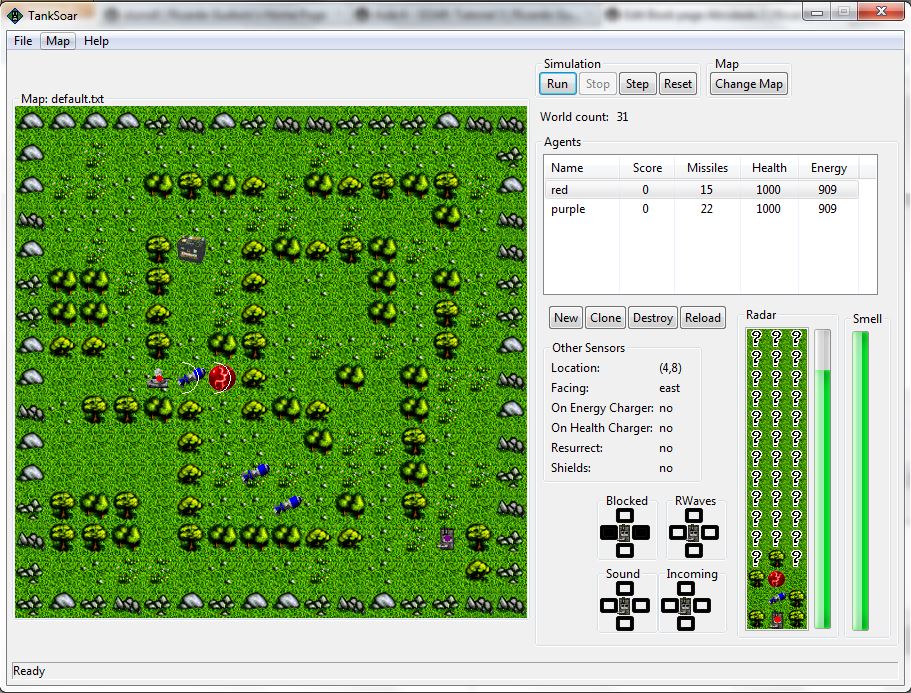Open the Help menu
This screenshot has width=911, height=693.
(96, 41)
